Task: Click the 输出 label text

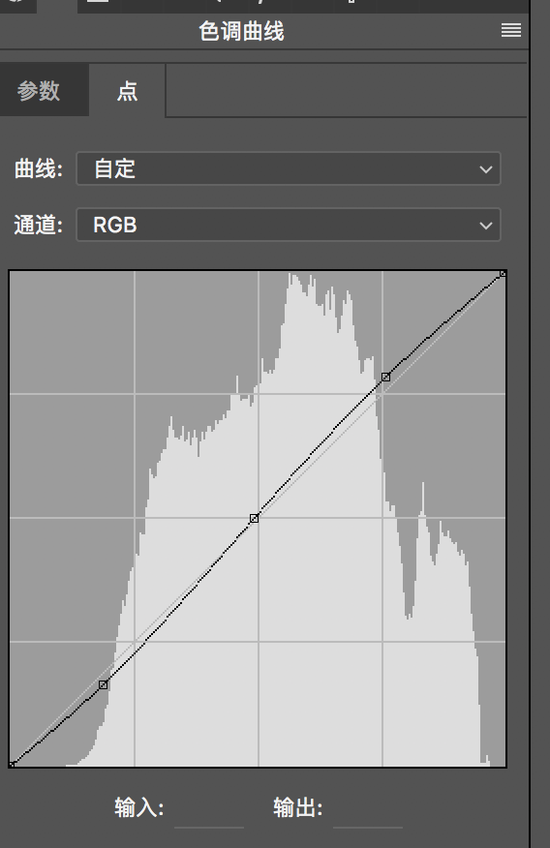Action: pos(298,808)
